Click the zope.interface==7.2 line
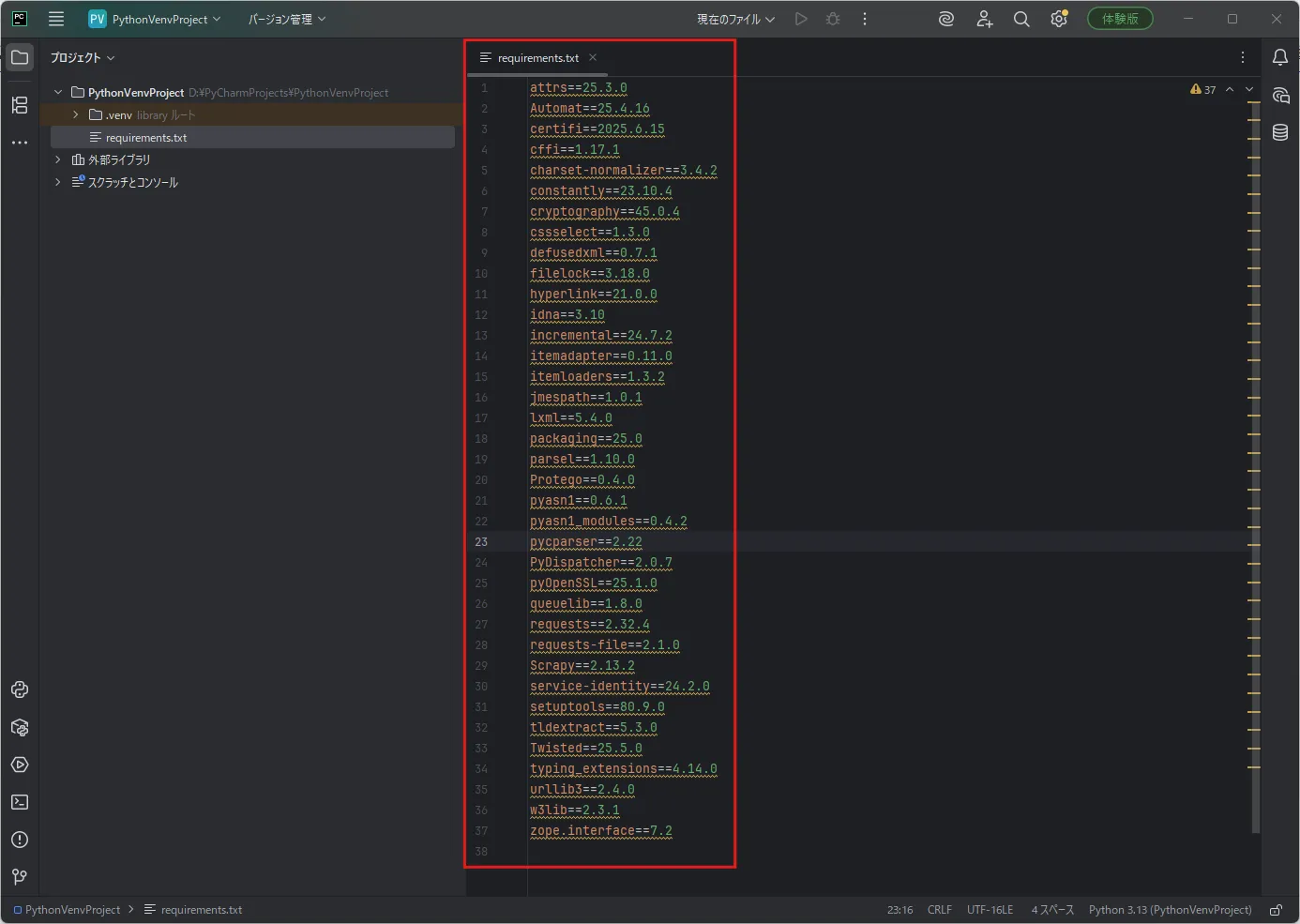This screenshot has height=924, width=1300. 601,831
